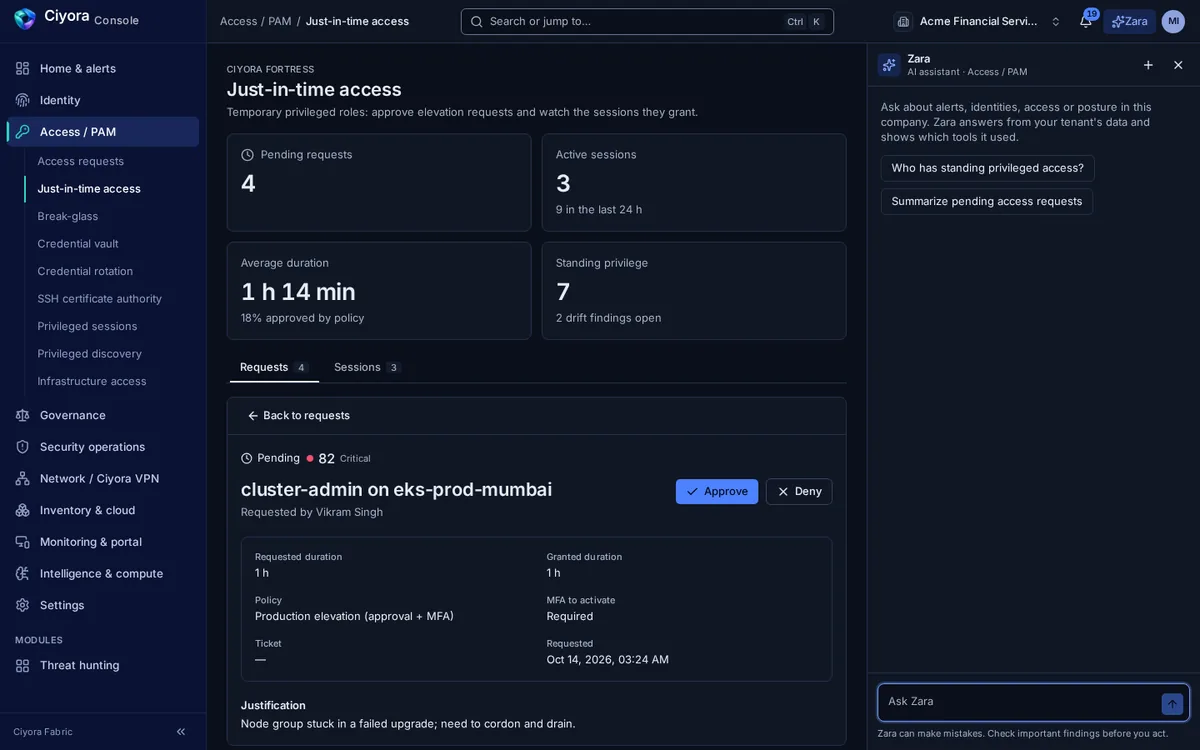Viewport: 1200px width, 750px height.
Task: Open the Active sessions stat card
Action: pyautogui.click(x=694, y=183)
